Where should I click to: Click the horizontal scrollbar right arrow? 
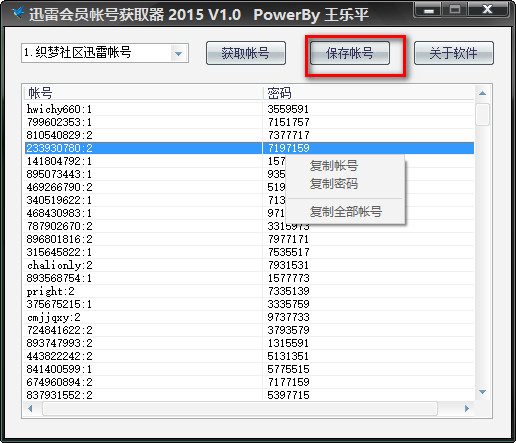pos(467,408)
